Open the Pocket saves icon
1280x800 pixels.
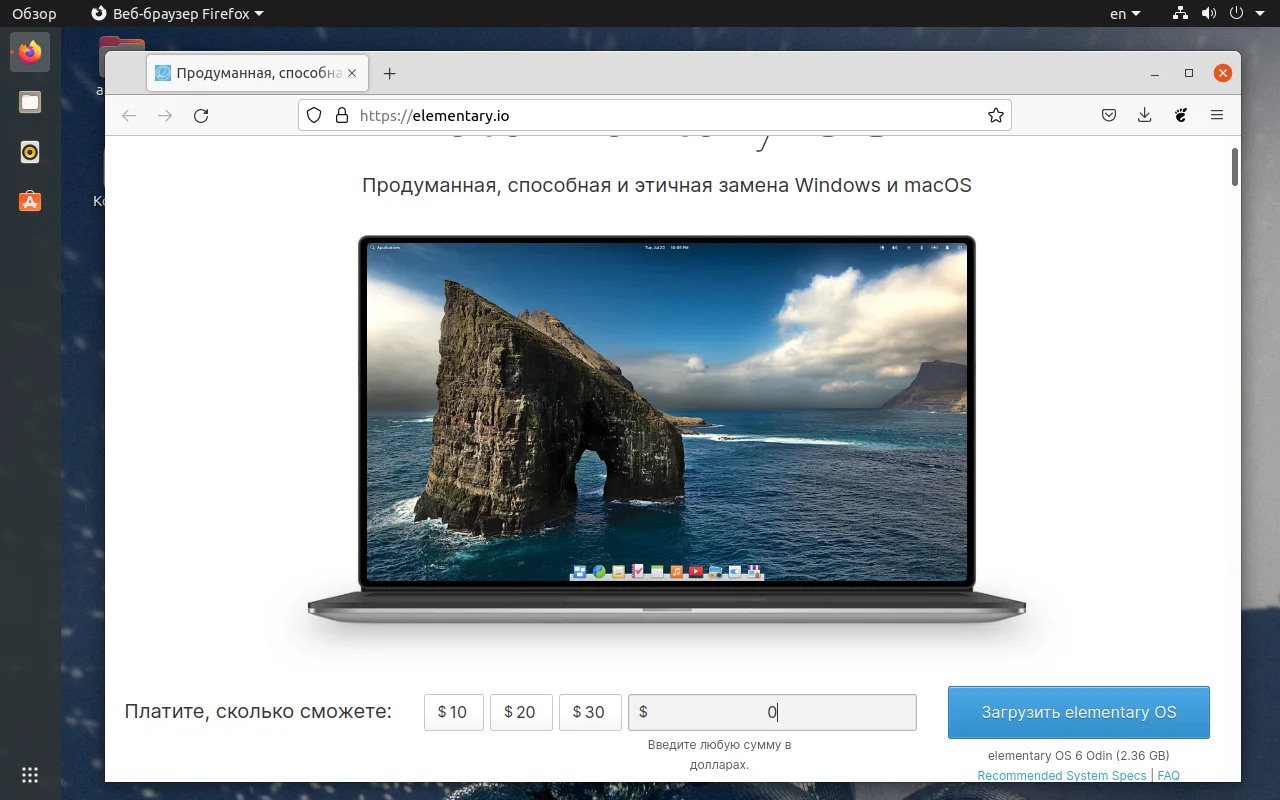click(1108, 115)
